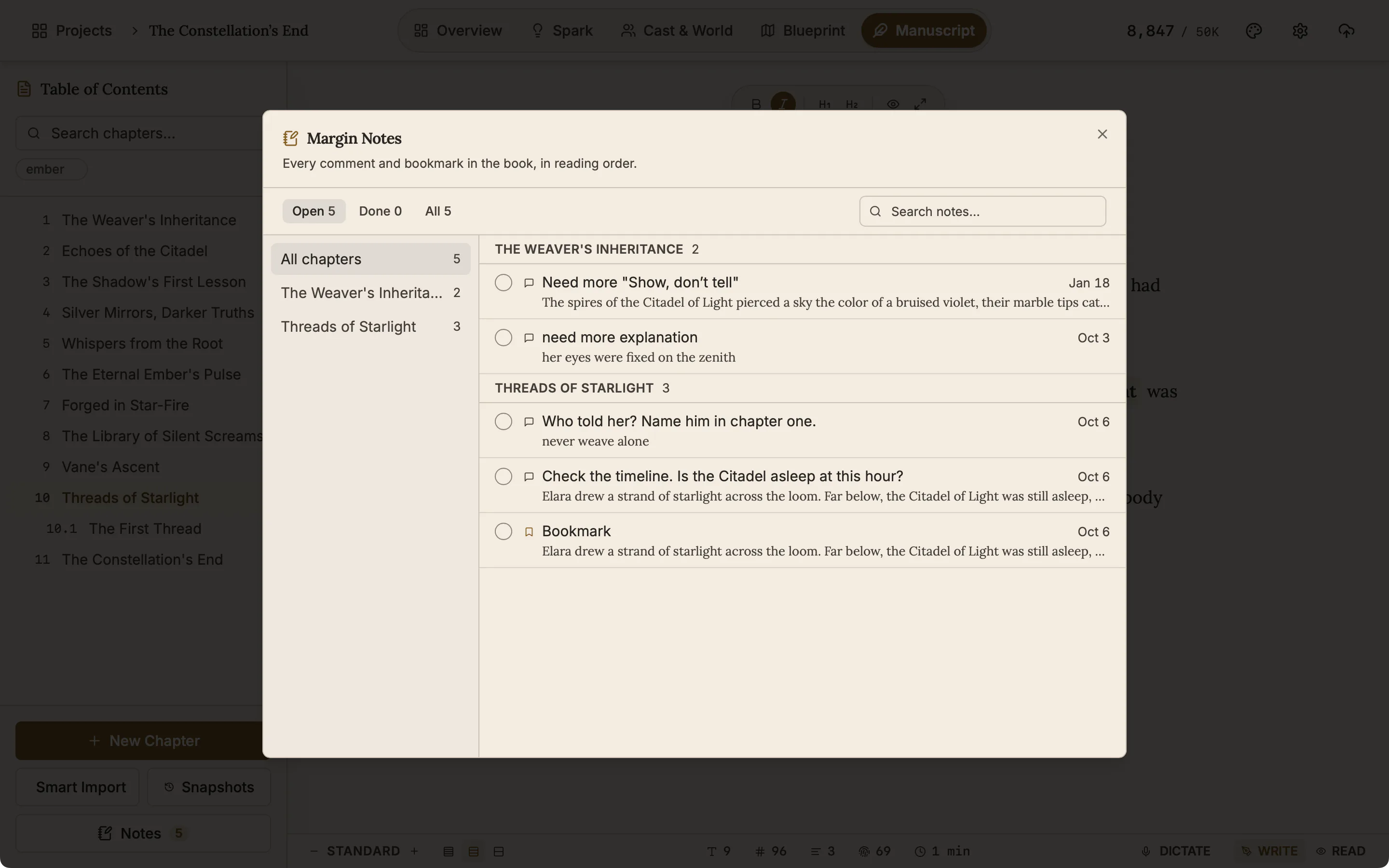Open chapter 9 Vane's Ascent
Image resolution: width=1389 pixels, height=868 pixels.
pyautogui.click(x=110, y=467)
